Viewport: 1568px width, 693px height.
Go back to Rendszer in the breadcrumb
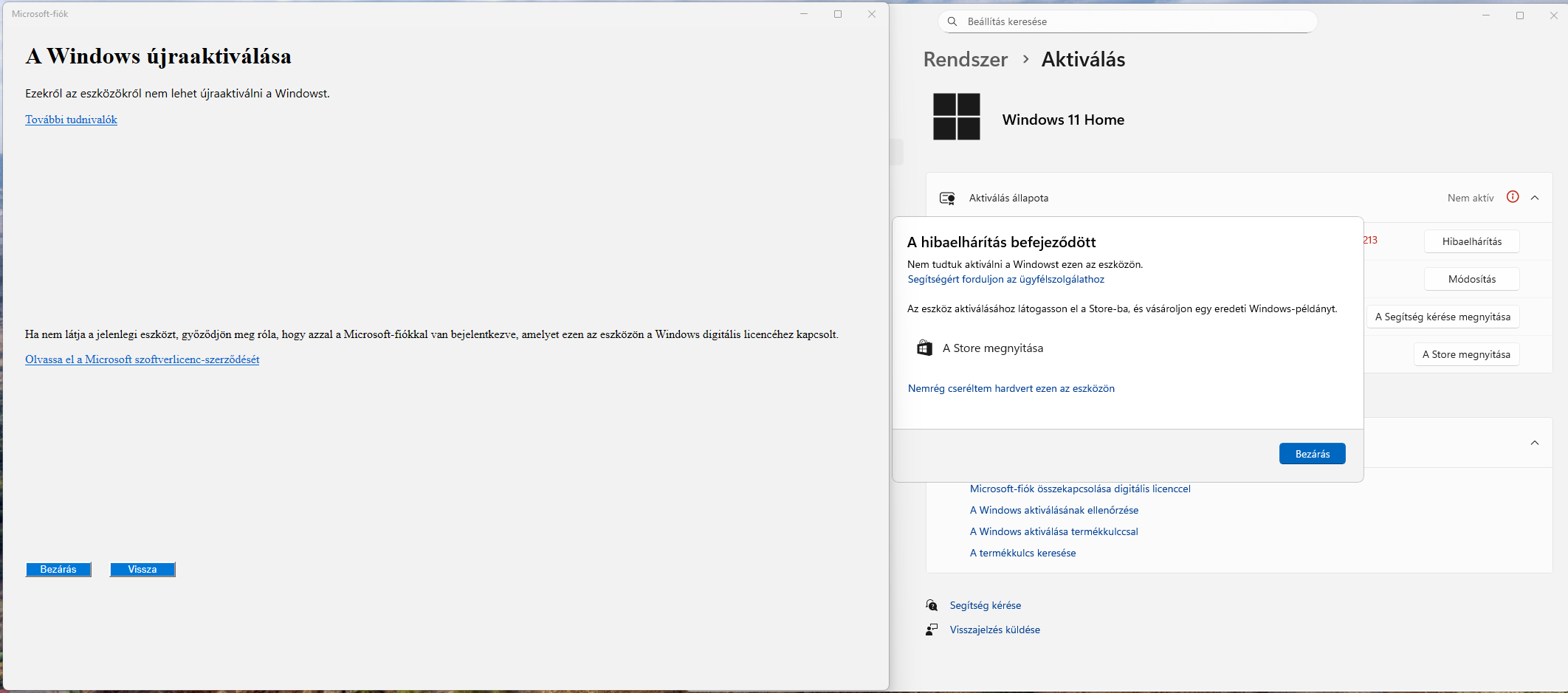(966, 60)
